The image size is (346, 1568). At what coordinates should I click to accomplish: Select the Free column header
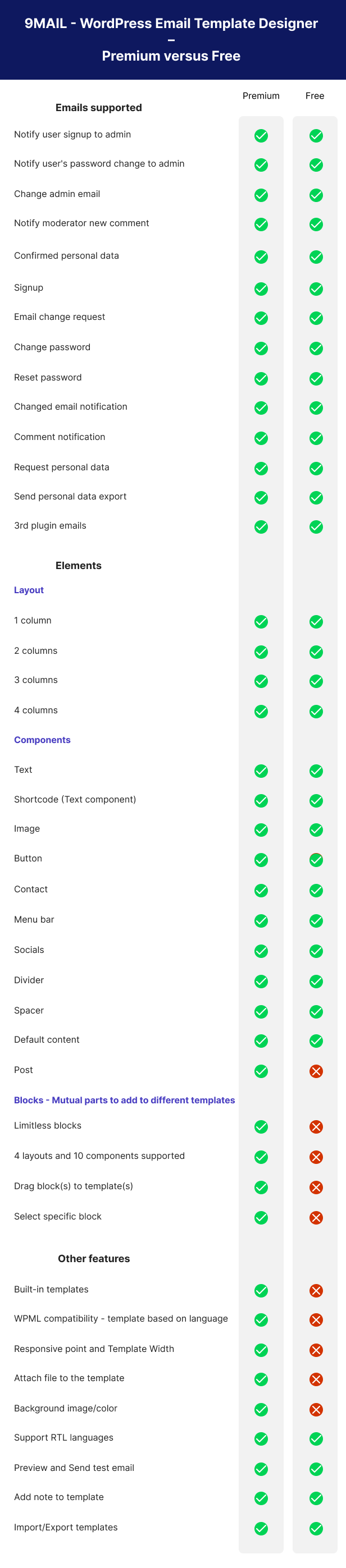[315, 95]
